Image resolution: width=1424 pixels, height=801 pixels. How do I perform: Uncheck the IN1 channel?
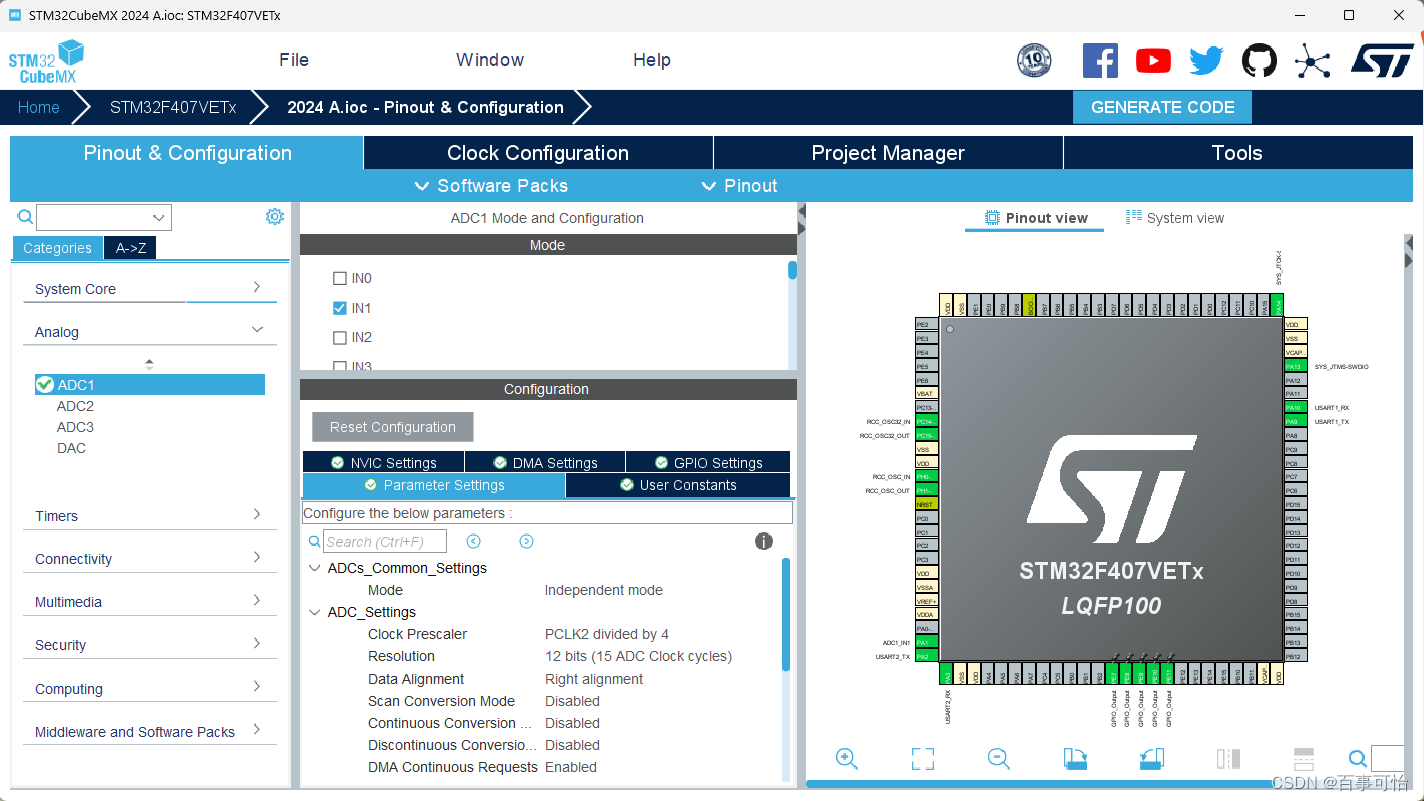[339, 308]
